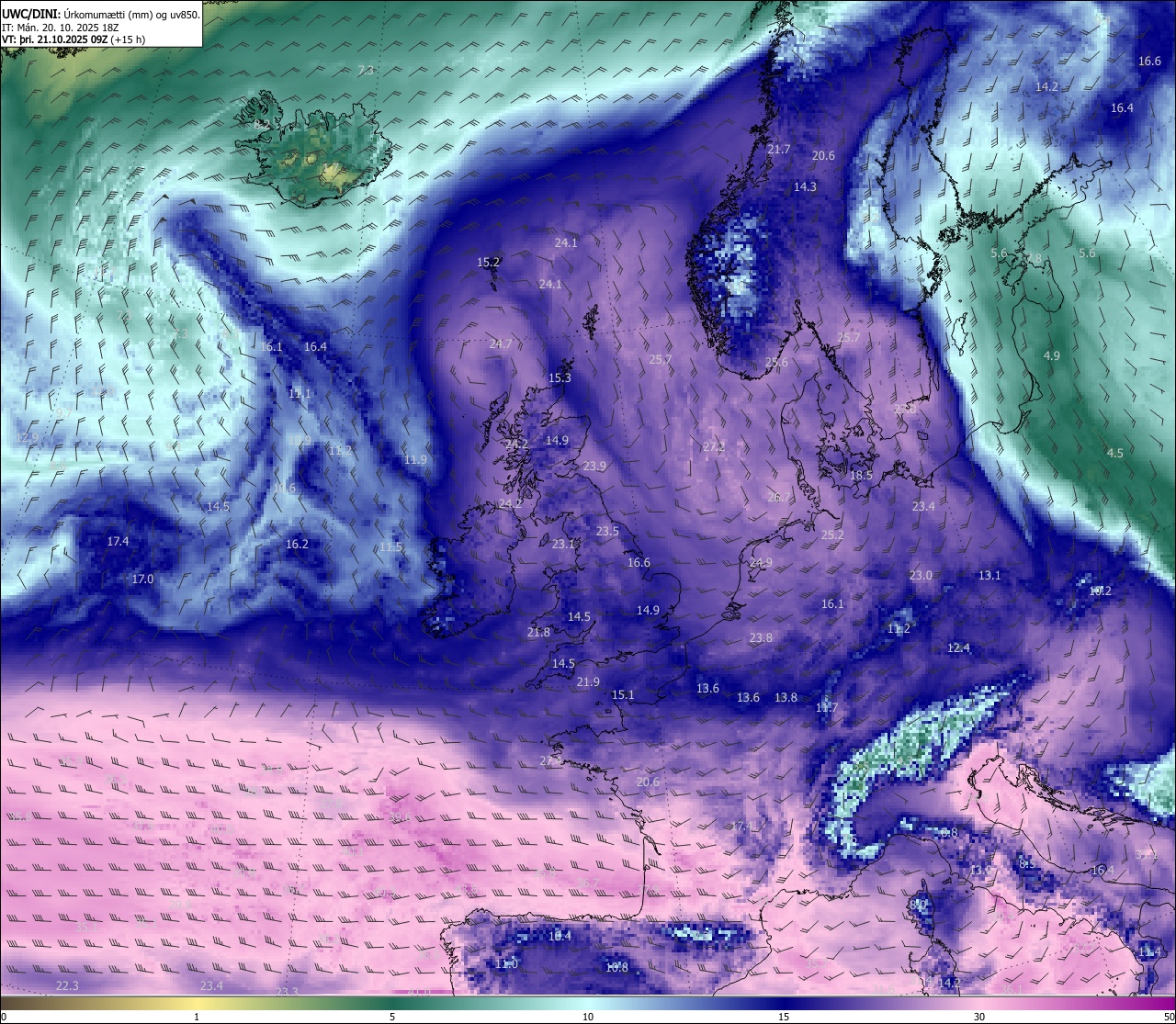Screen dimensions: 1176x1024
Task: Click the 23.0 value over Germany
Action: [921, 575]
